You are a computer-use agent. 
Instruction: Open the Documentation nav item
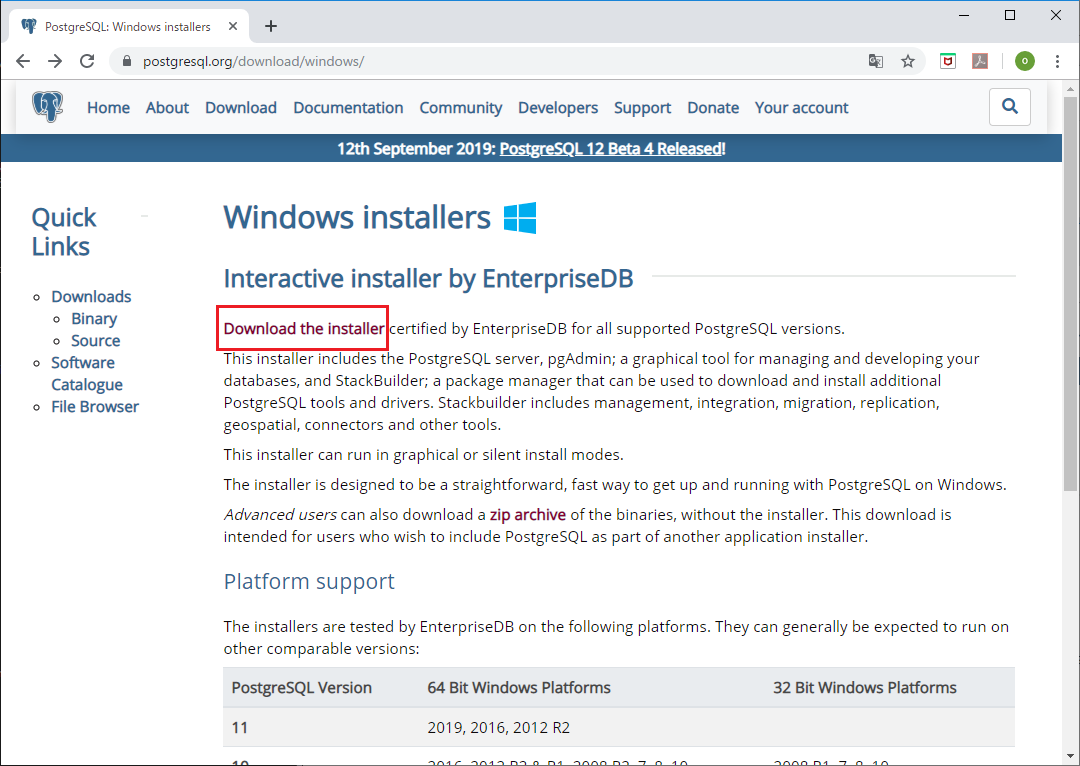pyautogui.click(x=348, y=107)
